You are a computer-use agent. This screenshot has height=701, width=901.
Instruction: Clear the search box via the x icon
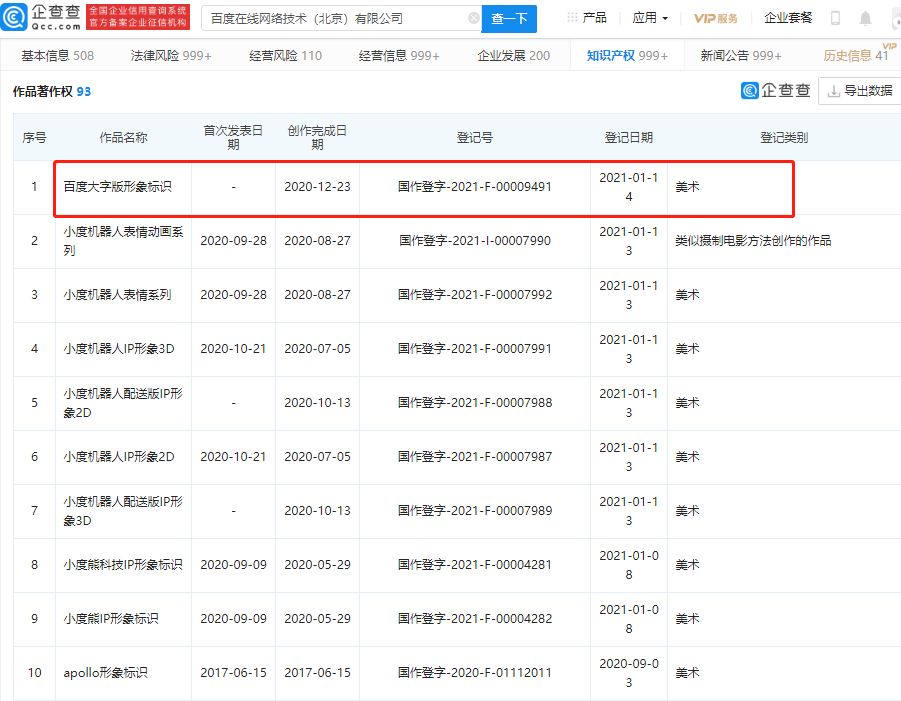tap(473, 18)
